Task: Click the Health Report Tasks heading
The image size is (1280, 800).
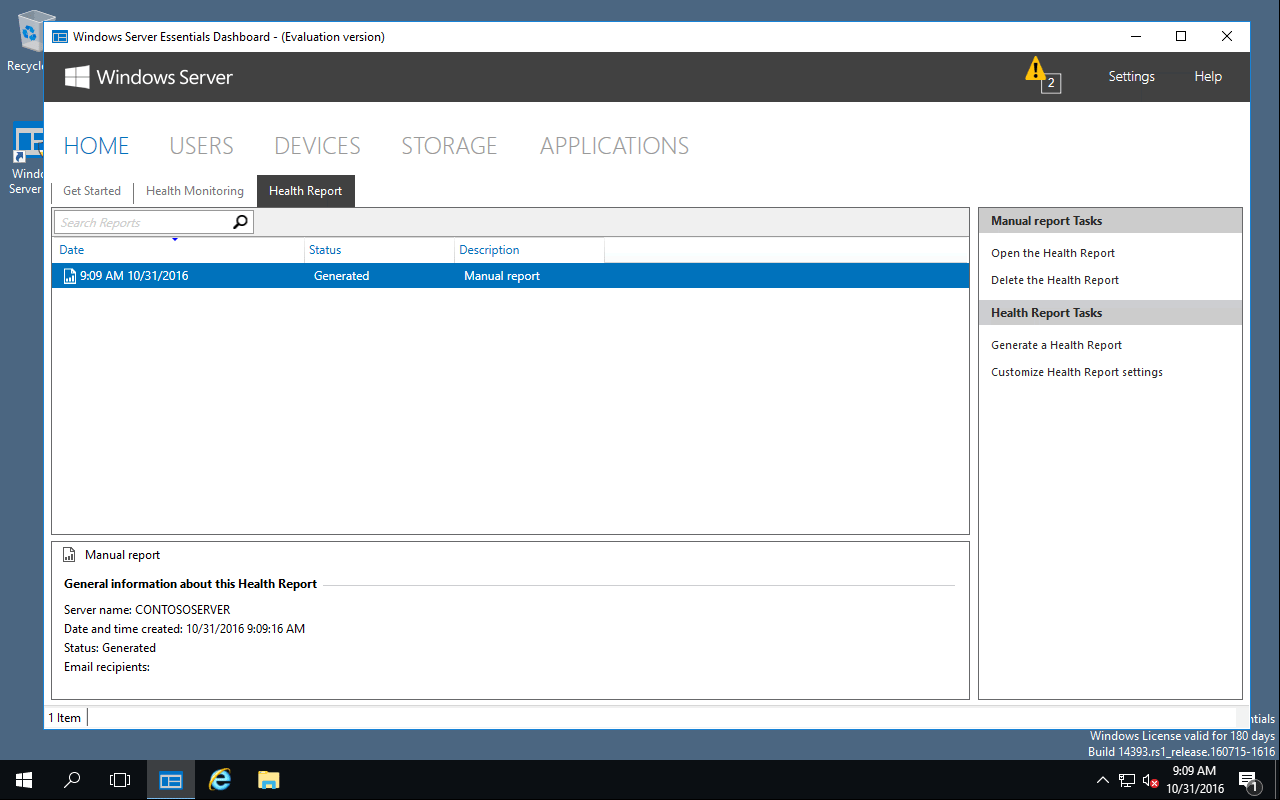Action: [1046, 313]
